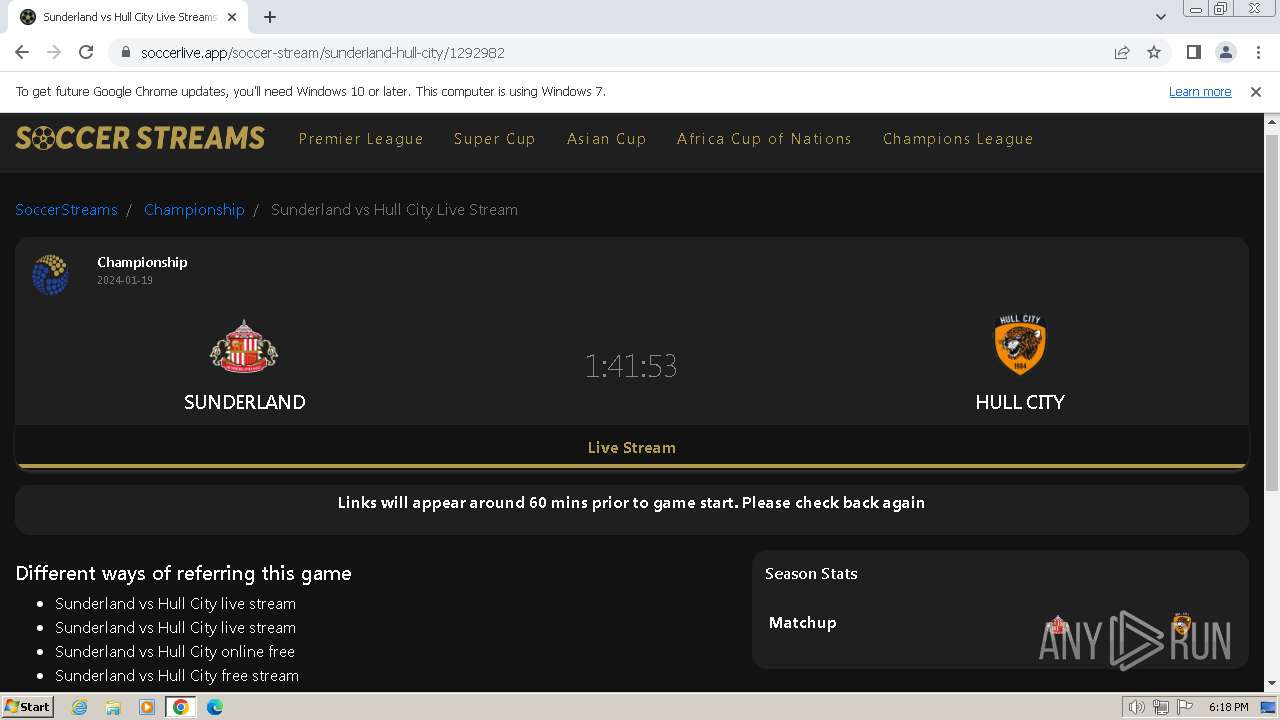Dismiss the Chrome update notification bar
This screenshot has height=720, width=1280.
pyautogui.click(x=1256, y=92)
